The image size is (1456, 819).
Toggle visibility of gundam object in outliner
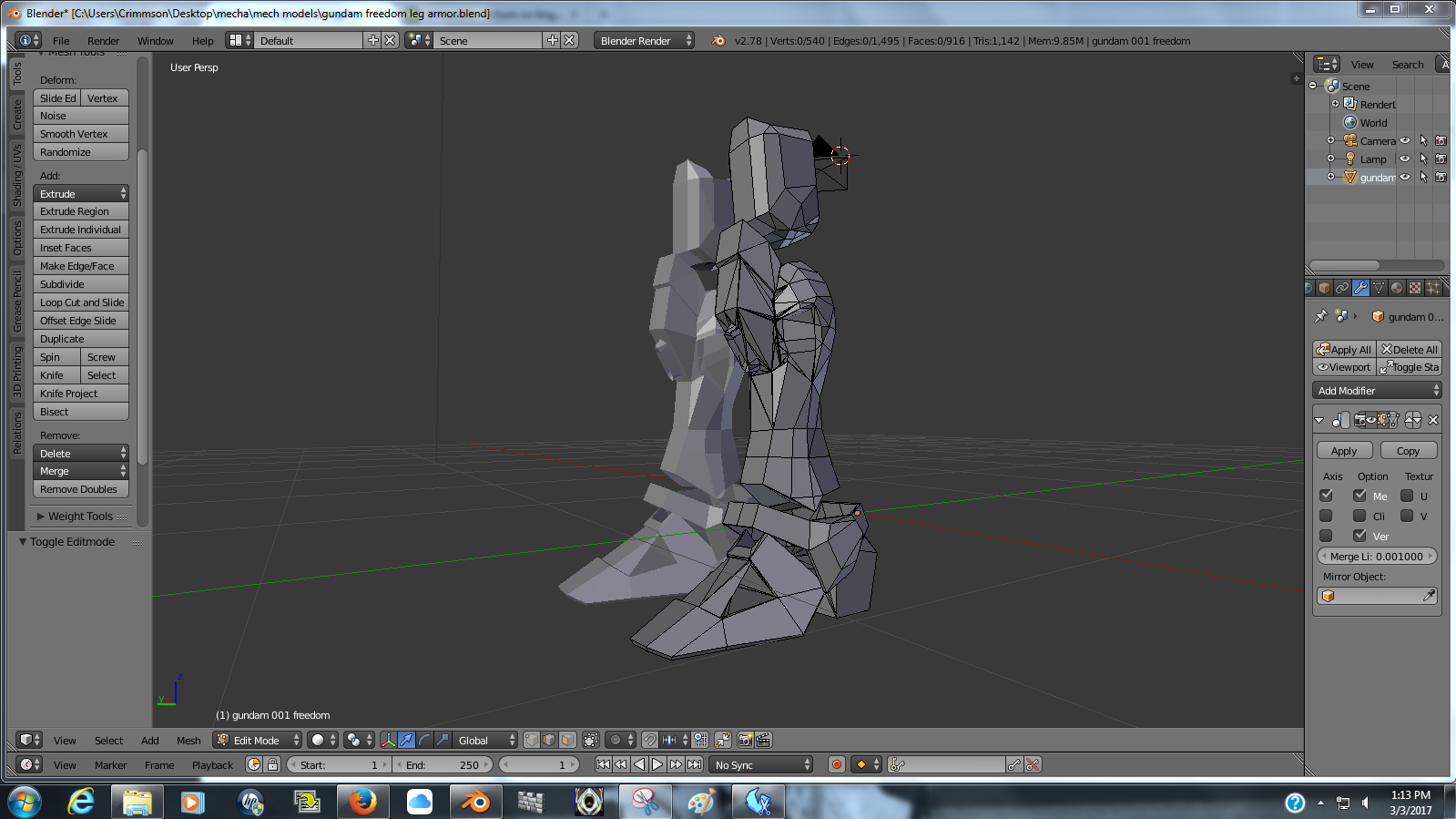click(x=1405, y=177)
